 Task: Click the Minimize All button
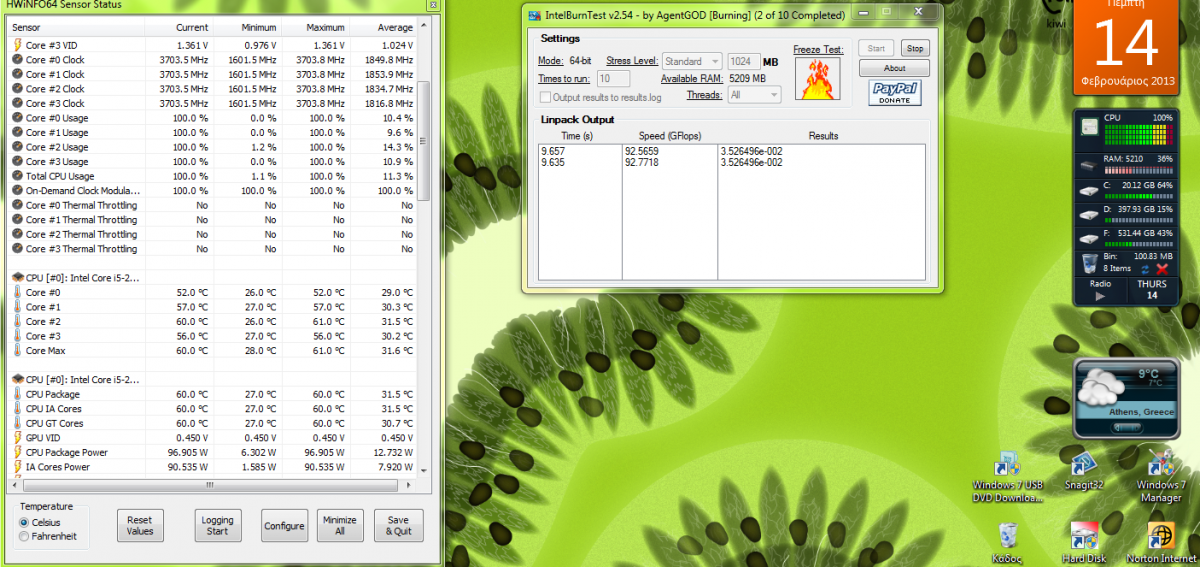(x=340, y=525)
